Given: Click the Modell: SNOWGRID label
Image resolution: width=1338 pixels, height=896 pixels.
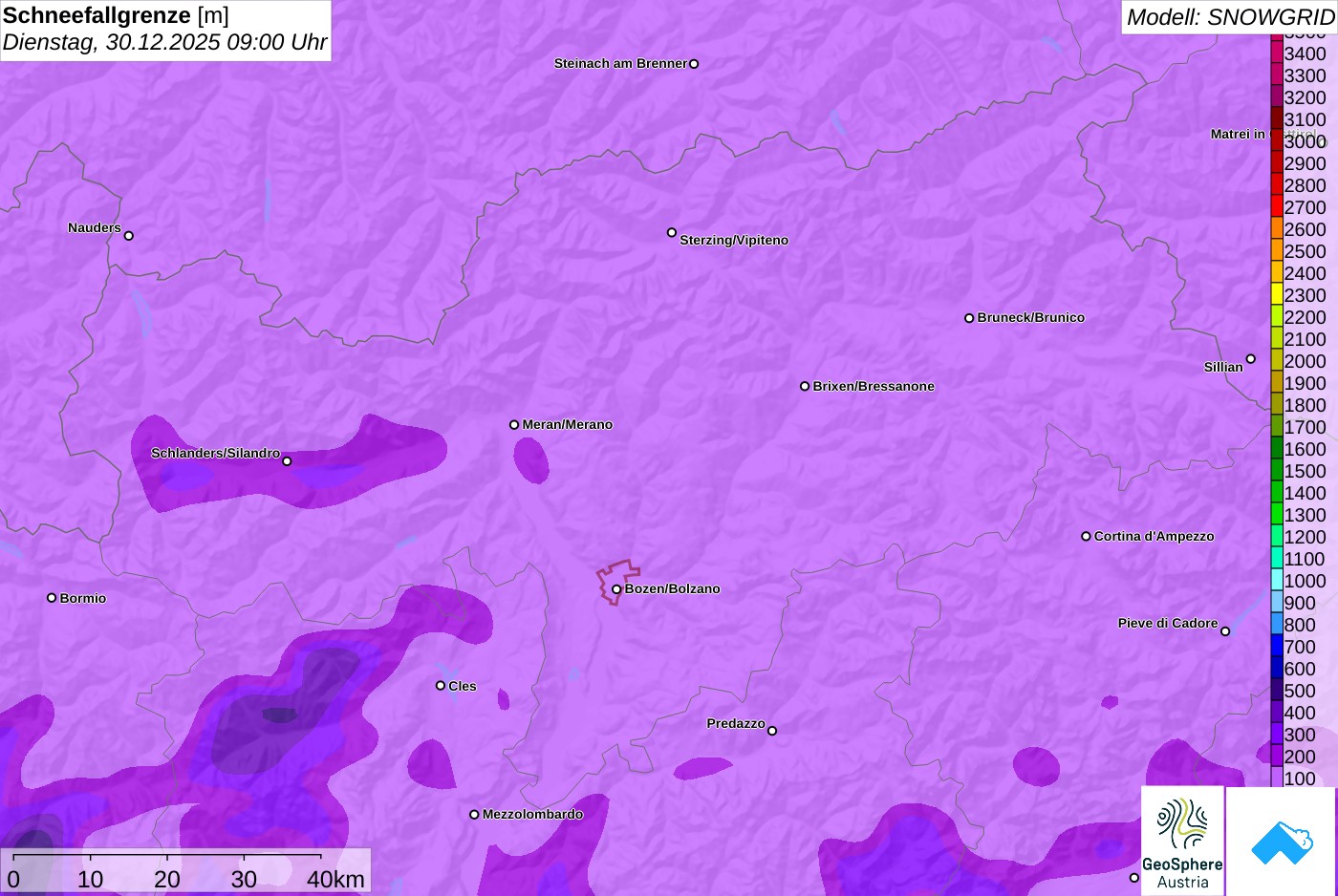Looking at the screenshot, I should [x=1231, y=17].
